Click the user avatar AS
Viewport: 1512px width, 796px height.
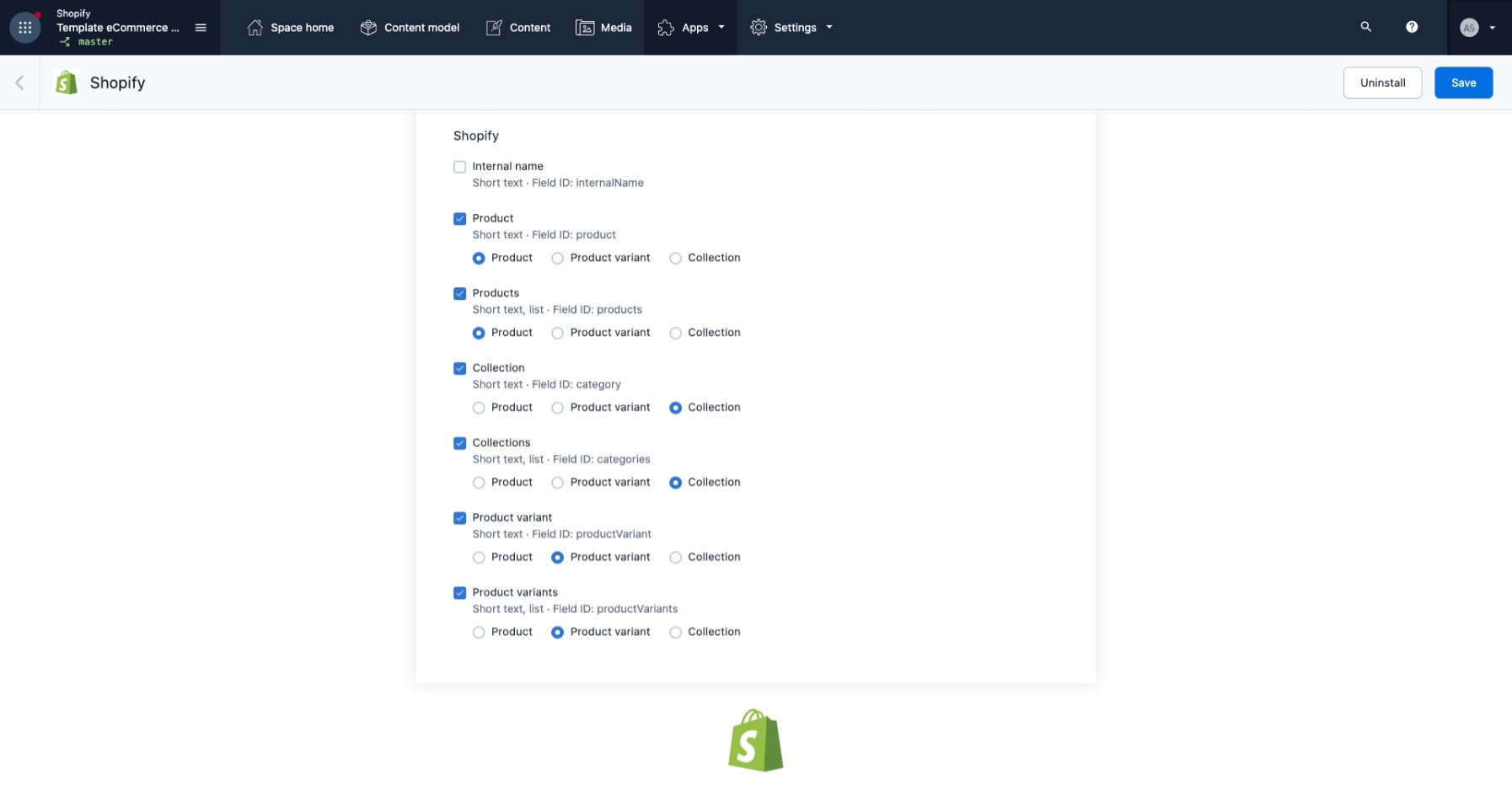point(1469,28)
